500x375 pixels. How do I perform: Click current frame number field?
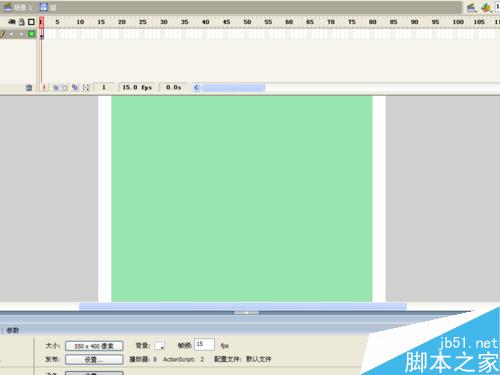click(x=104, y=87)
